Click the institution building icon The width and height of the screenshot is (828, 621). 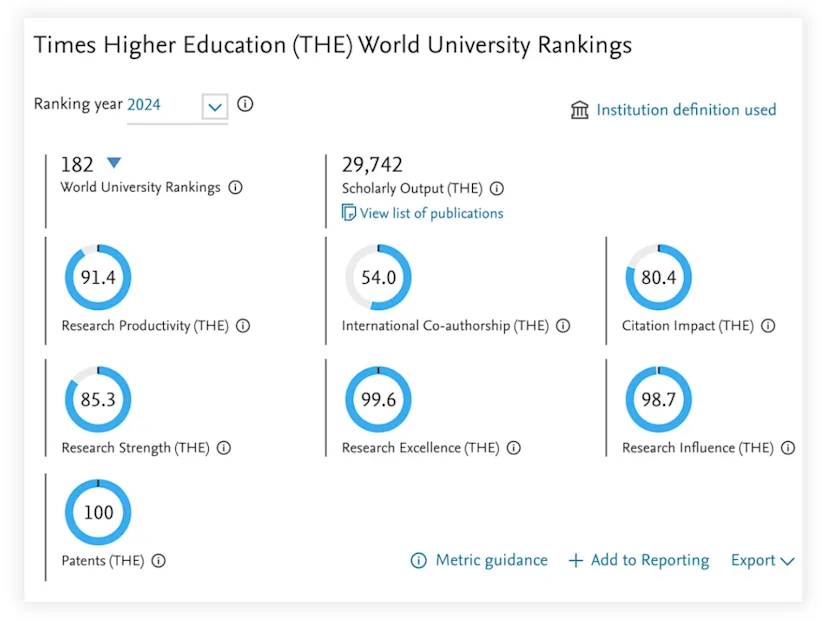pyautogui.click(x=580, y=110)
